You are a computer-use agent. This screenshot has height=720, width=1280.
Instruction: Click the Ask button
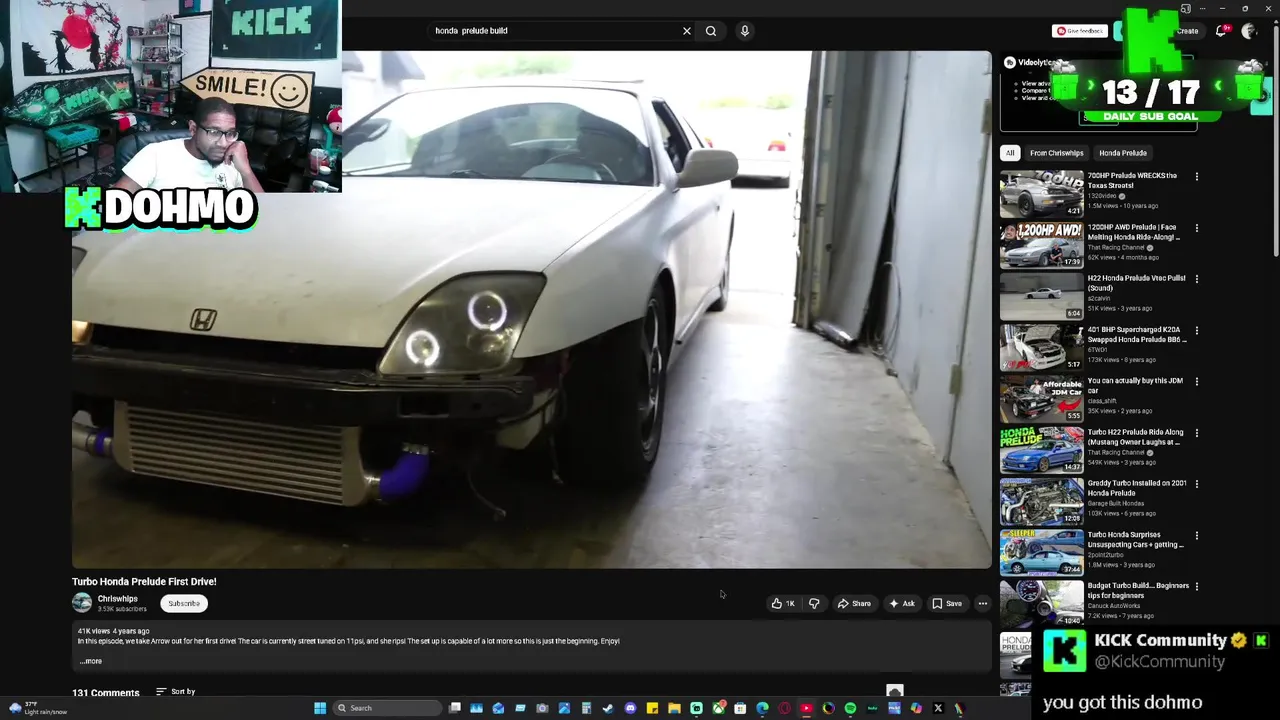coord(902,603)
